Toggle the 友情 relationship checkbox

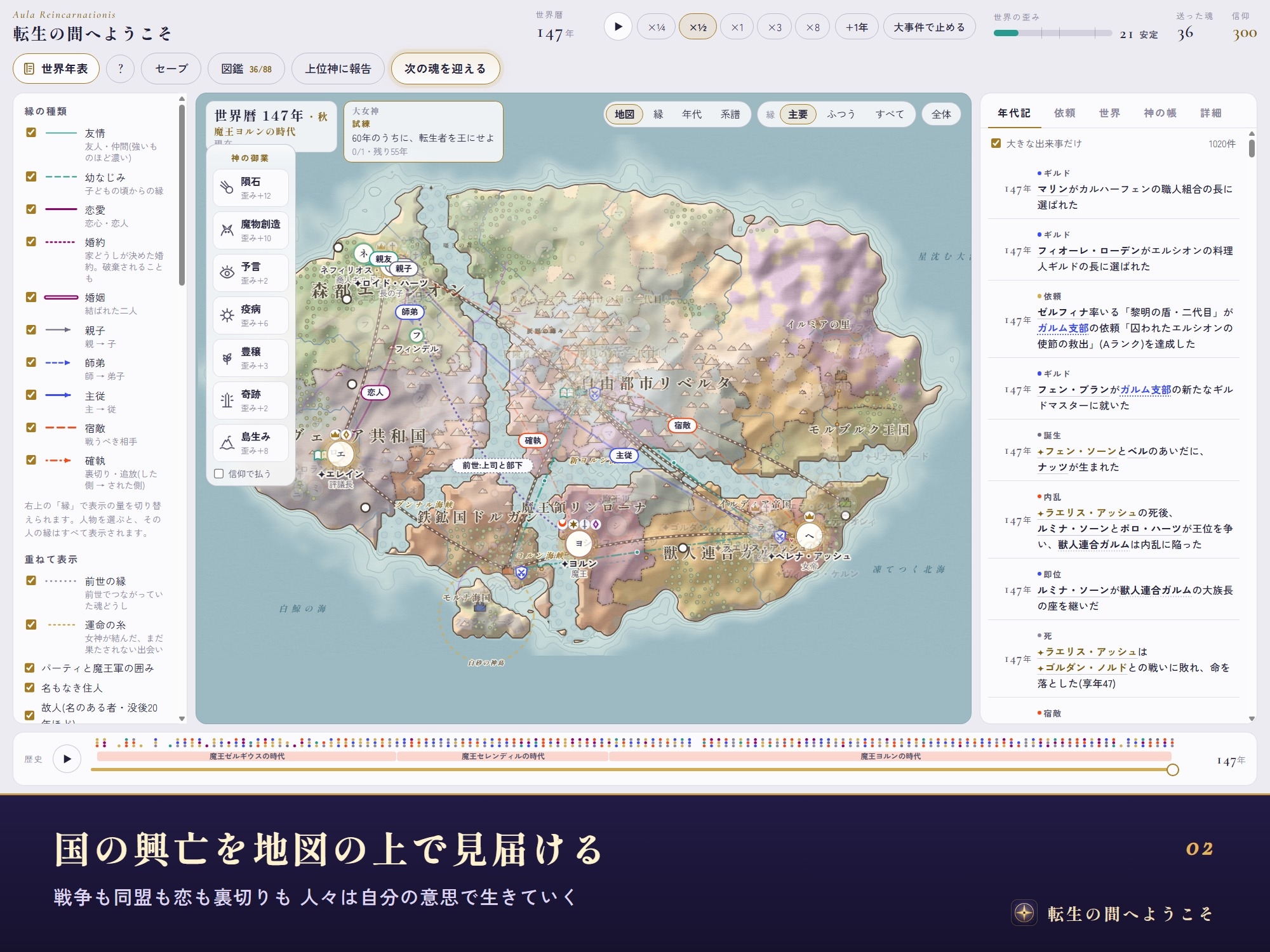[x=30, y=133]
